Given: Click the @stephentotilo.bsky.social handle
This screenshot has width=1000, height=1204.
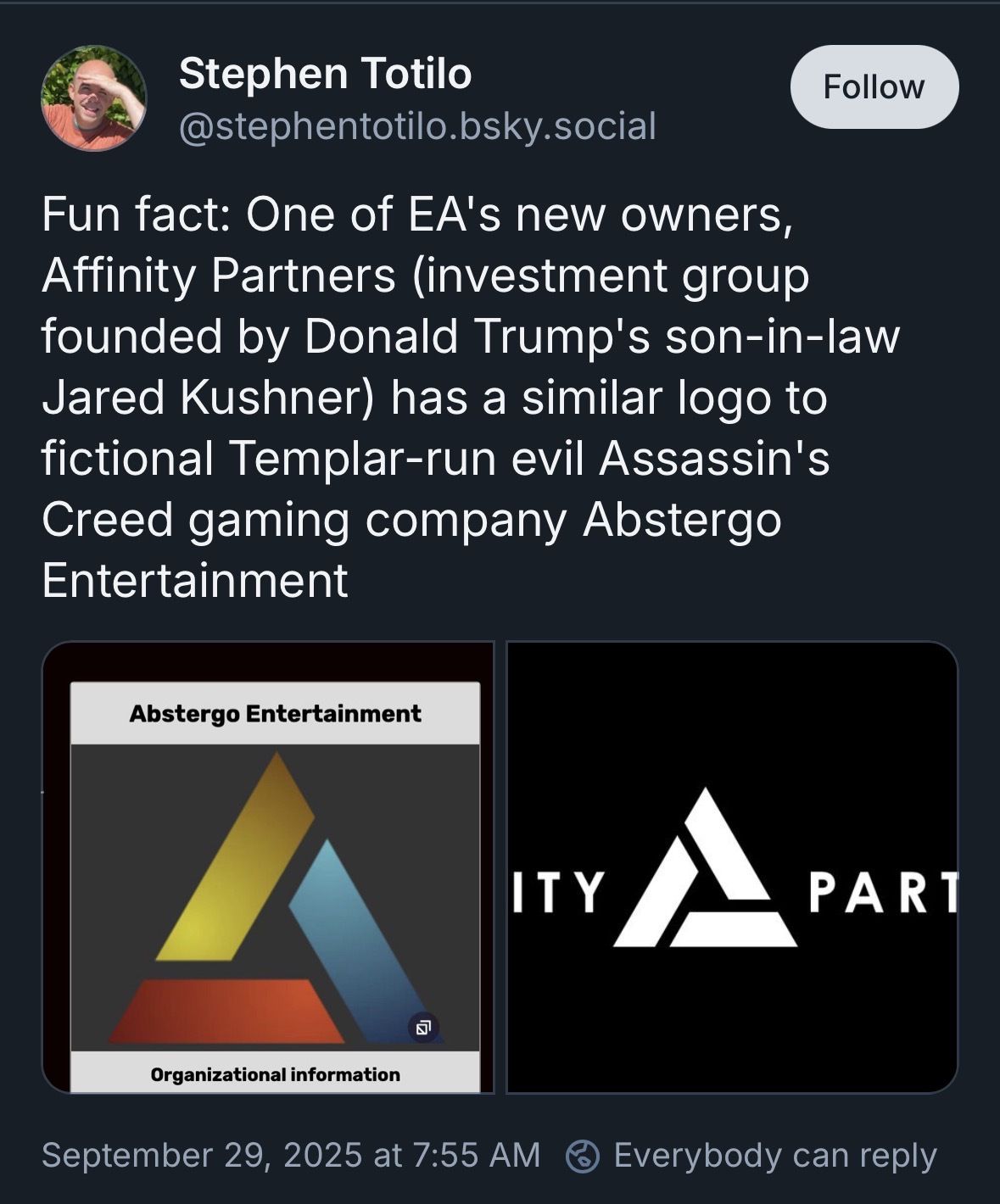Looking at the screenshot, I should pyautogui.click(x=417, y=126).
